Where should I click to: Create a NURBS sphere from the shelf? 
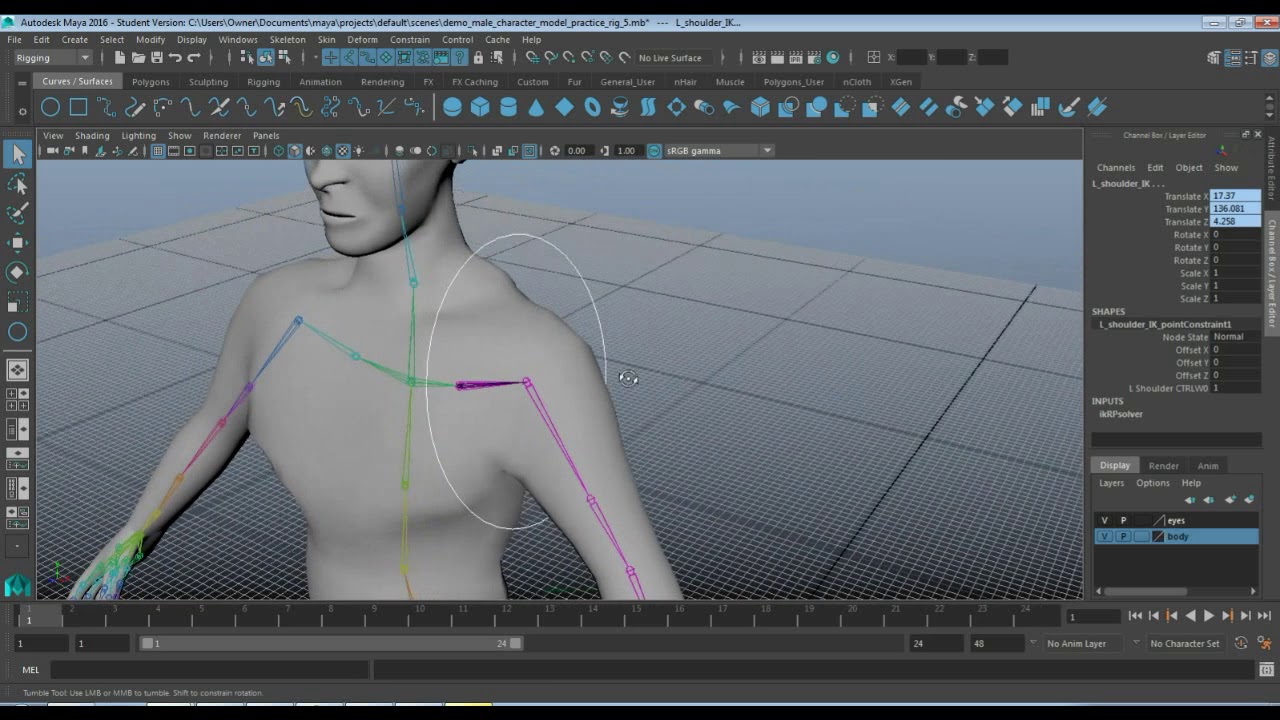coord(452,107)
